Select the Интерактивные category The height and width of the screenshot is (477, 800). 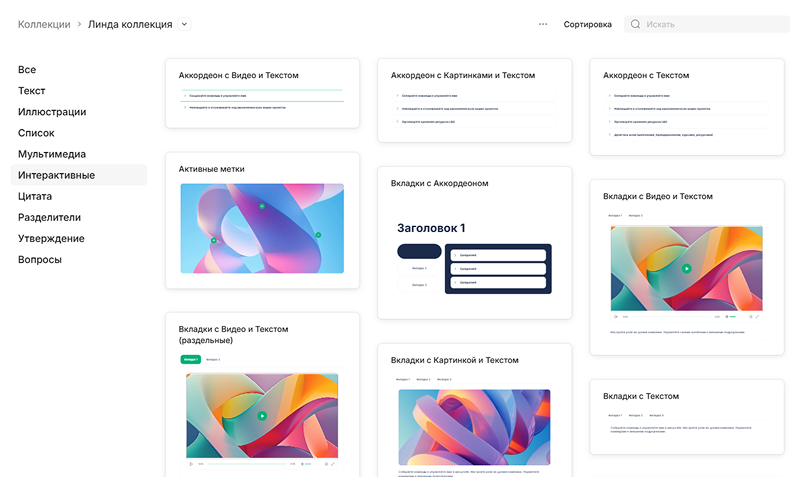(x=56, y=175)
